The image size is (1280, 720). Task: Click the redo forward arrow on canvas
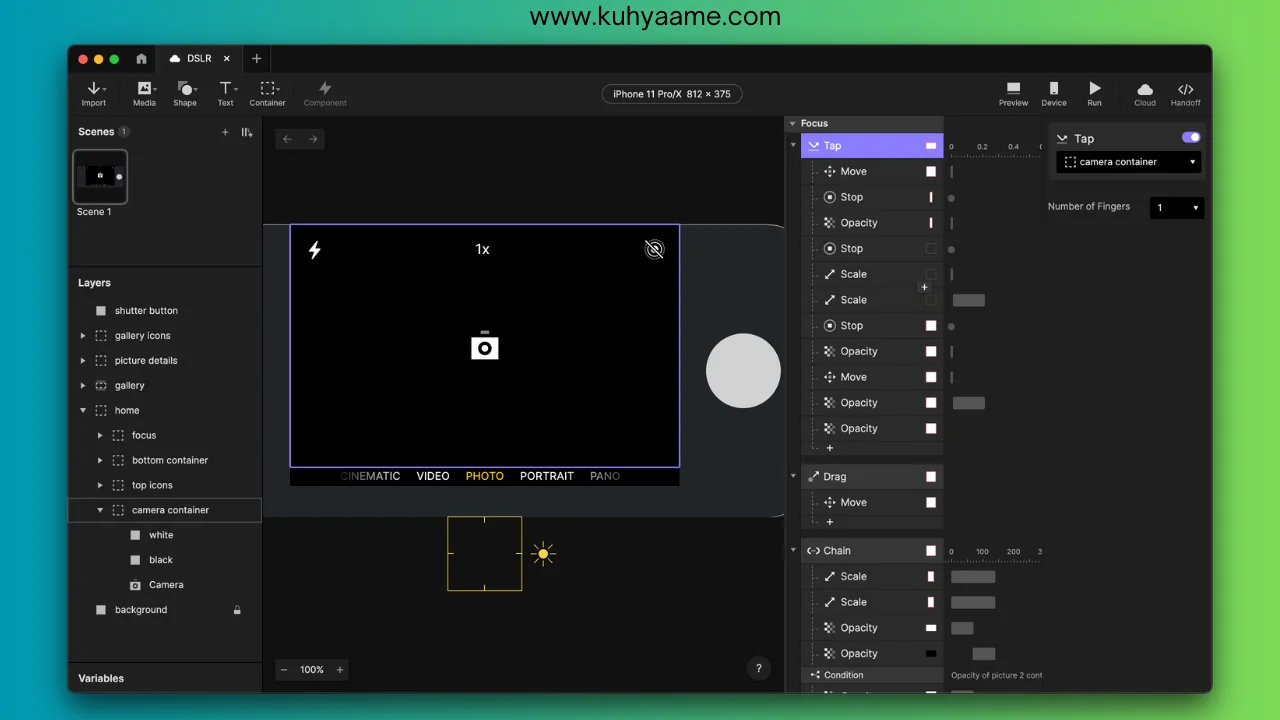pos(313,139)
